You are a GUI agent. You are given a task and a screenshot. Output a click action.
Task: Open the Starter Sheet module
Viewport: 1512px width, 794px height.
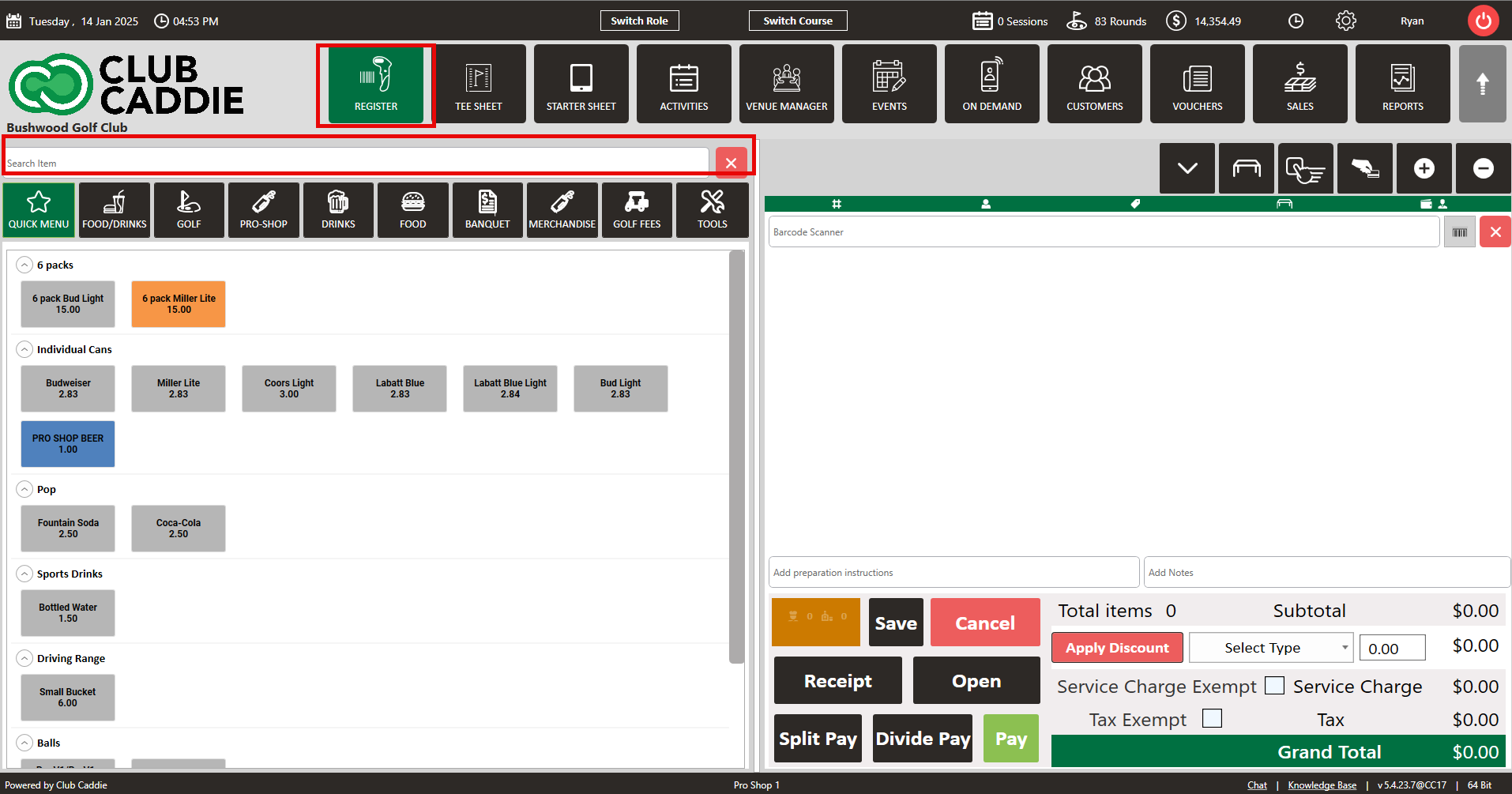(581, 84)
